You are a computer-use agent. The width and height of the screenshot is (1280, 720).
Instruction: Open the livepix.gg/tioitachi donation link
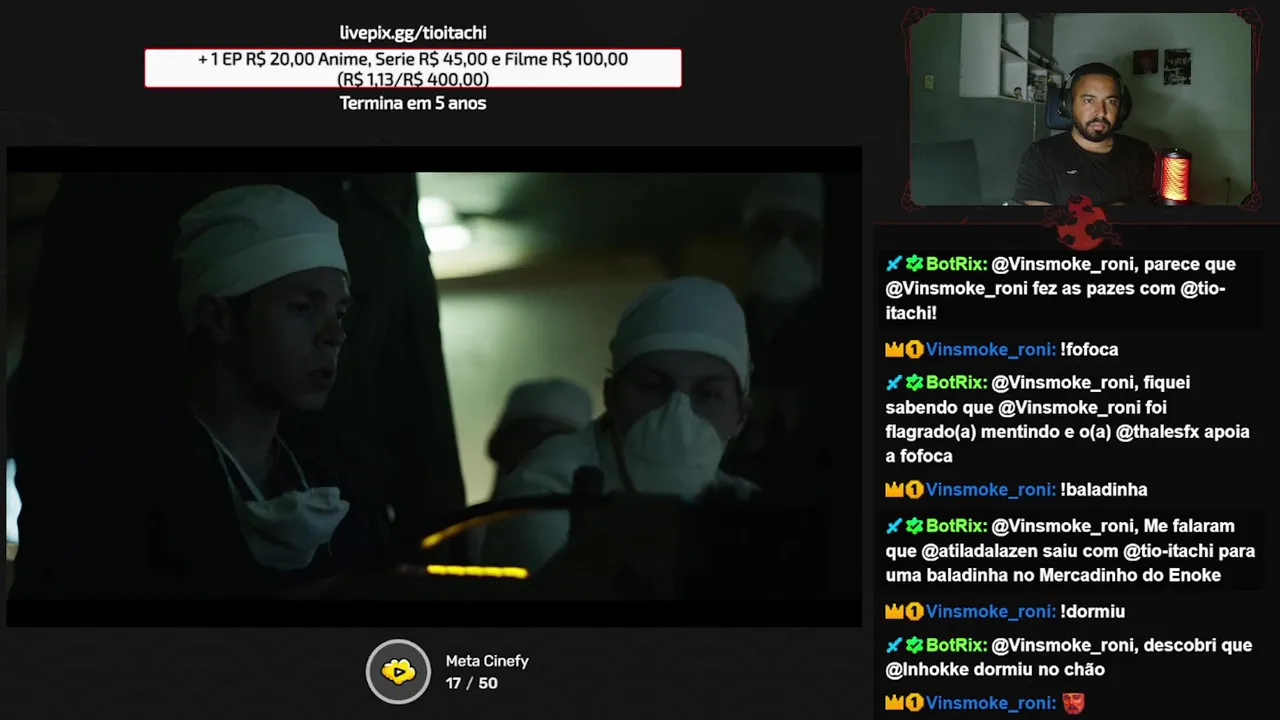pyautogui.click(x=413, y=33)
